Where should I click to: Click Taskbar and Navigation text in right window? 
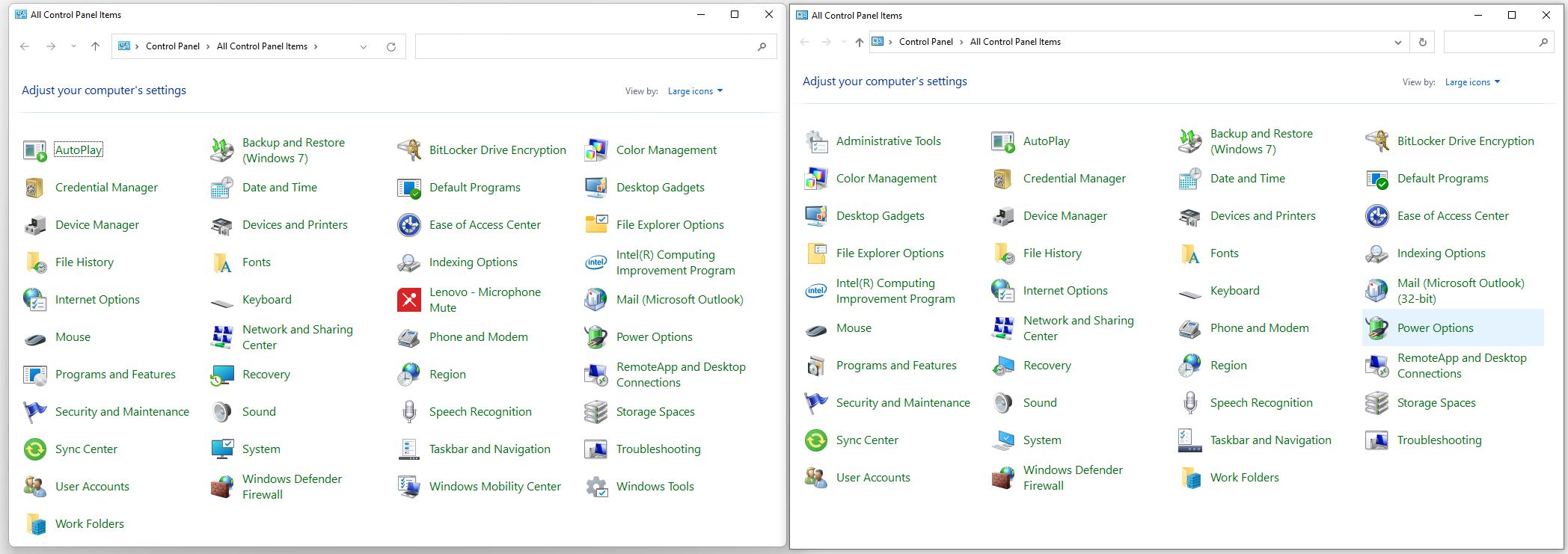click(1271, 440)
